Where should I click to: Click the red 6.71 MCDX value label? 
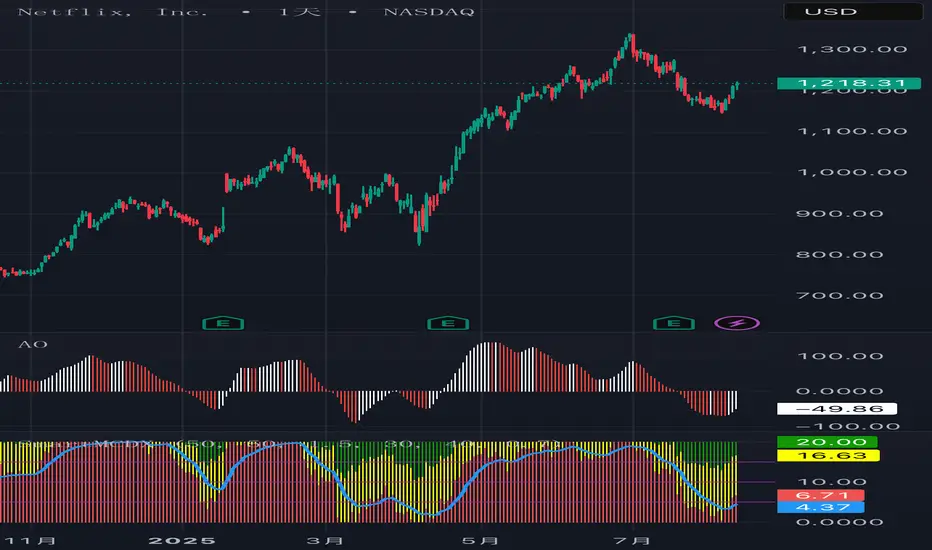pos(820,495)
